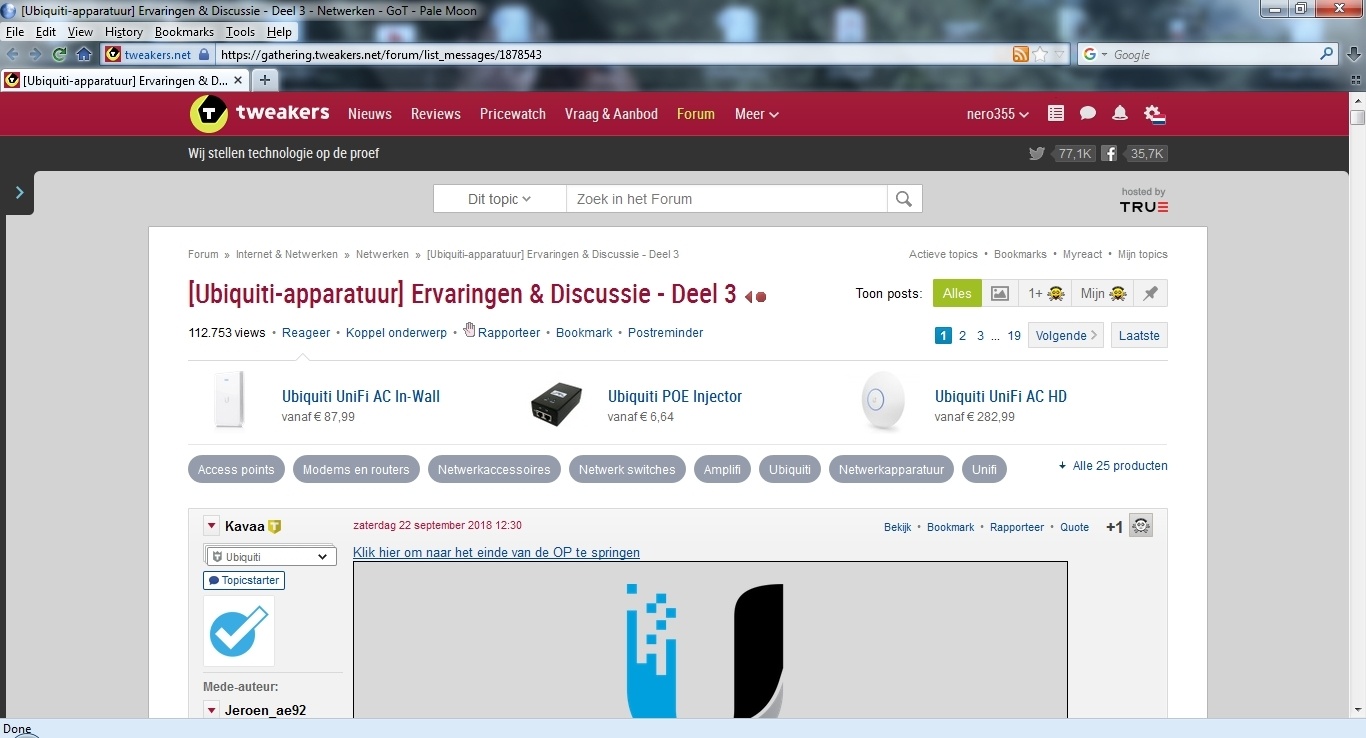Open the notifications bell icon
The height and width of the screenshot is (738, 1366).
coord(1120,114)
